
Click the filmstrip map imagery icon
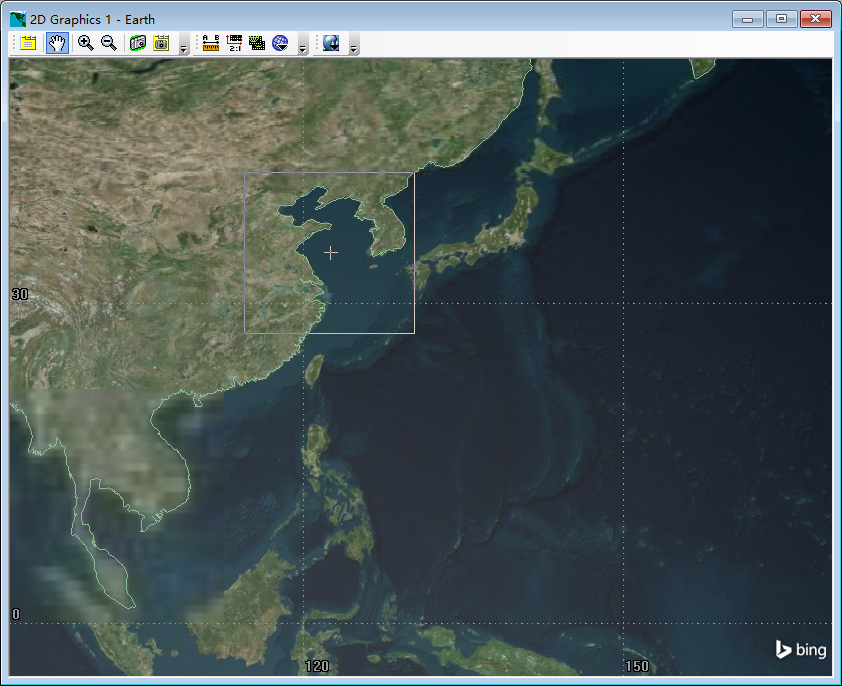pyautogui.click(x=258, y=43)
